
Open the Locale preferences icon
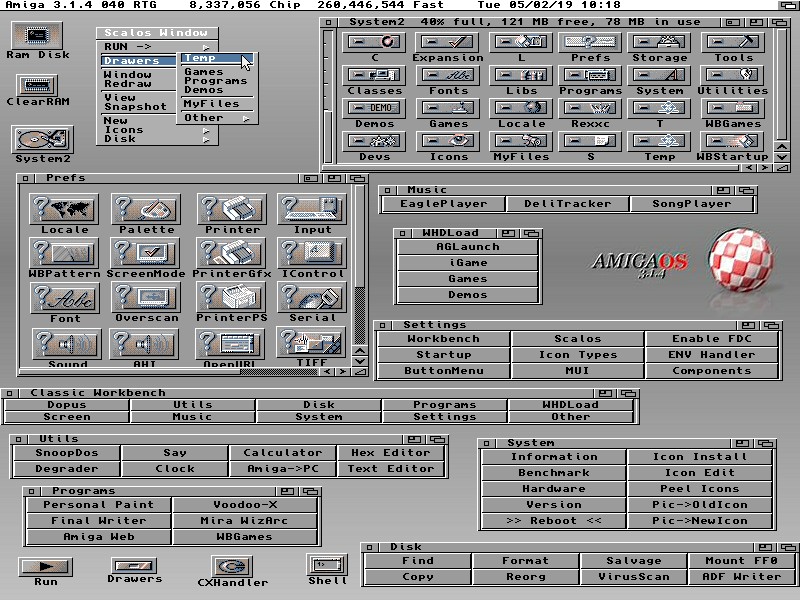point(65,210)
